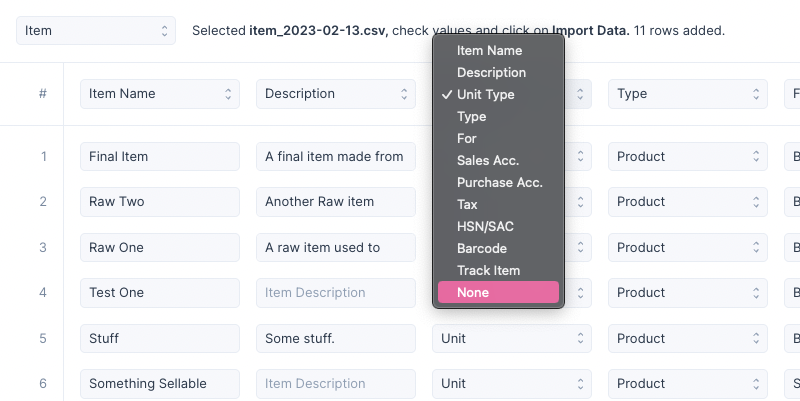
Task: Edit the Something Sellable name field
Action: click(160, 383)
